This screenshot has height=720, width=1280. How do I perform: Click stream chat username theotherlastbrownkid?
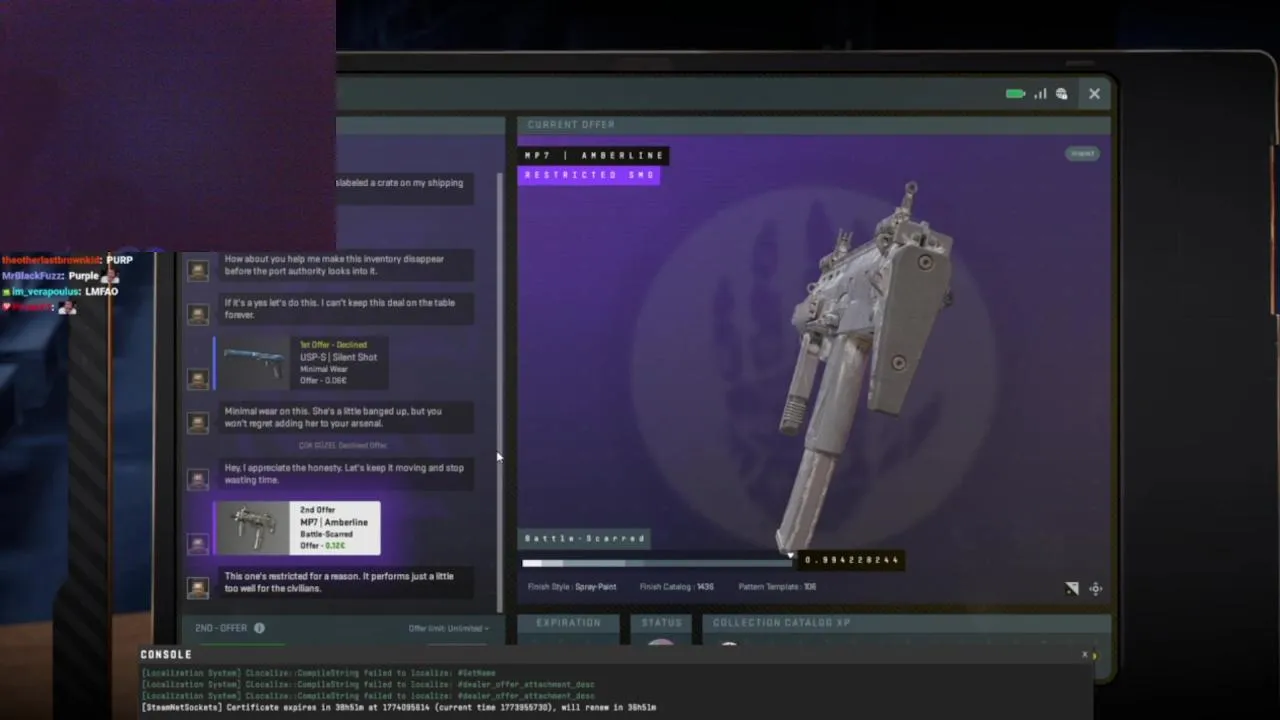point(51,260)
